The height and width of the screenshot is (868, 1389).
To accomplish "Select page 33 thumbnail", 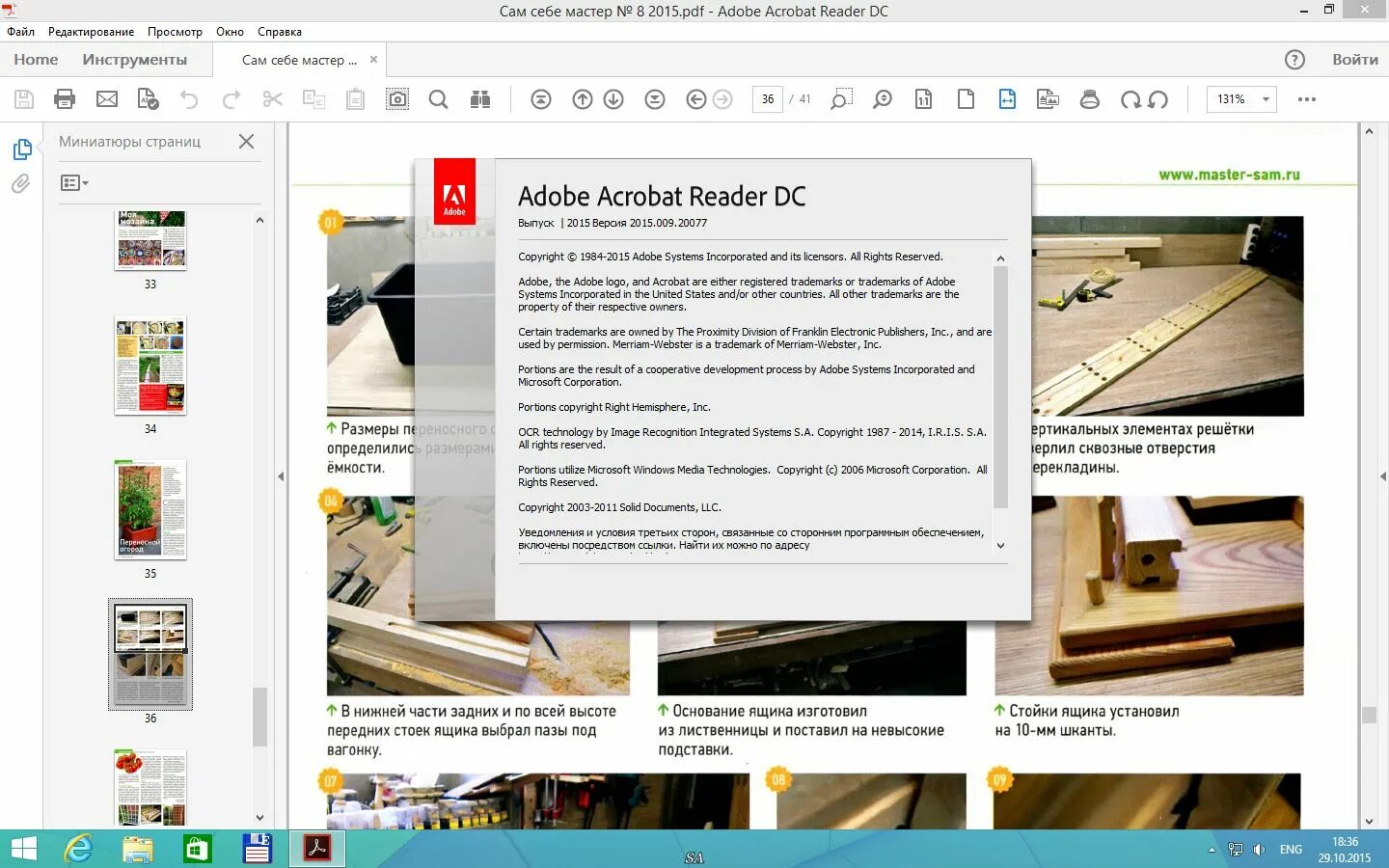I will 150,241.
